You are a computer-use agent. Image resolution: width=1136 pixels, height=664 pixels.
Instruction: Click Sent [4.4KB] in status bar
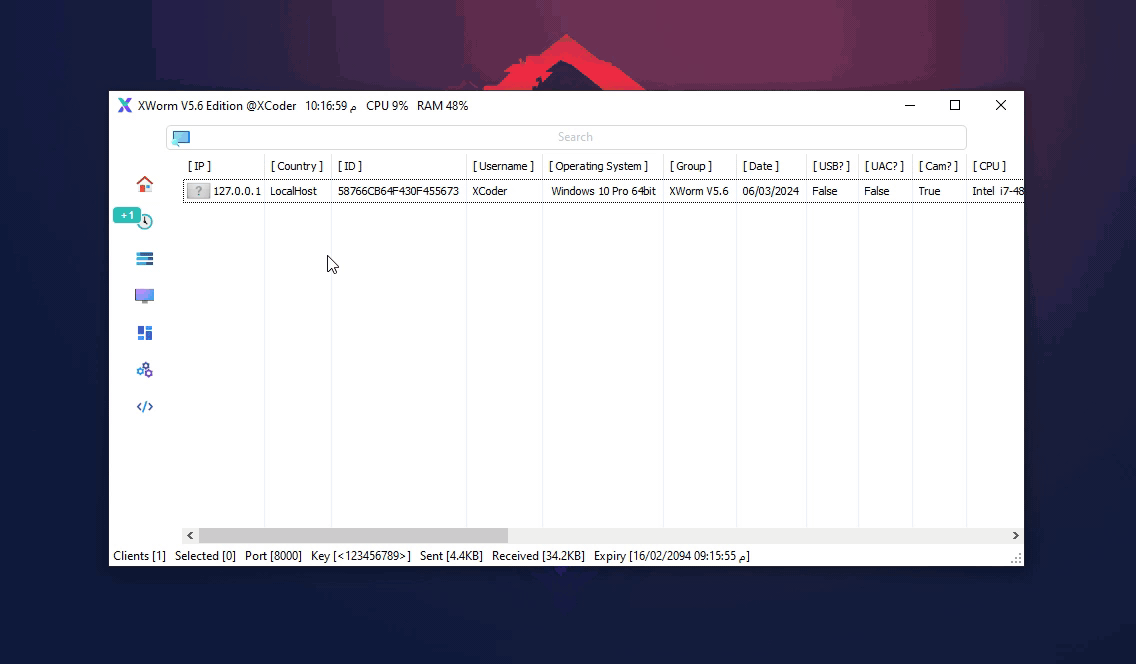451,556
